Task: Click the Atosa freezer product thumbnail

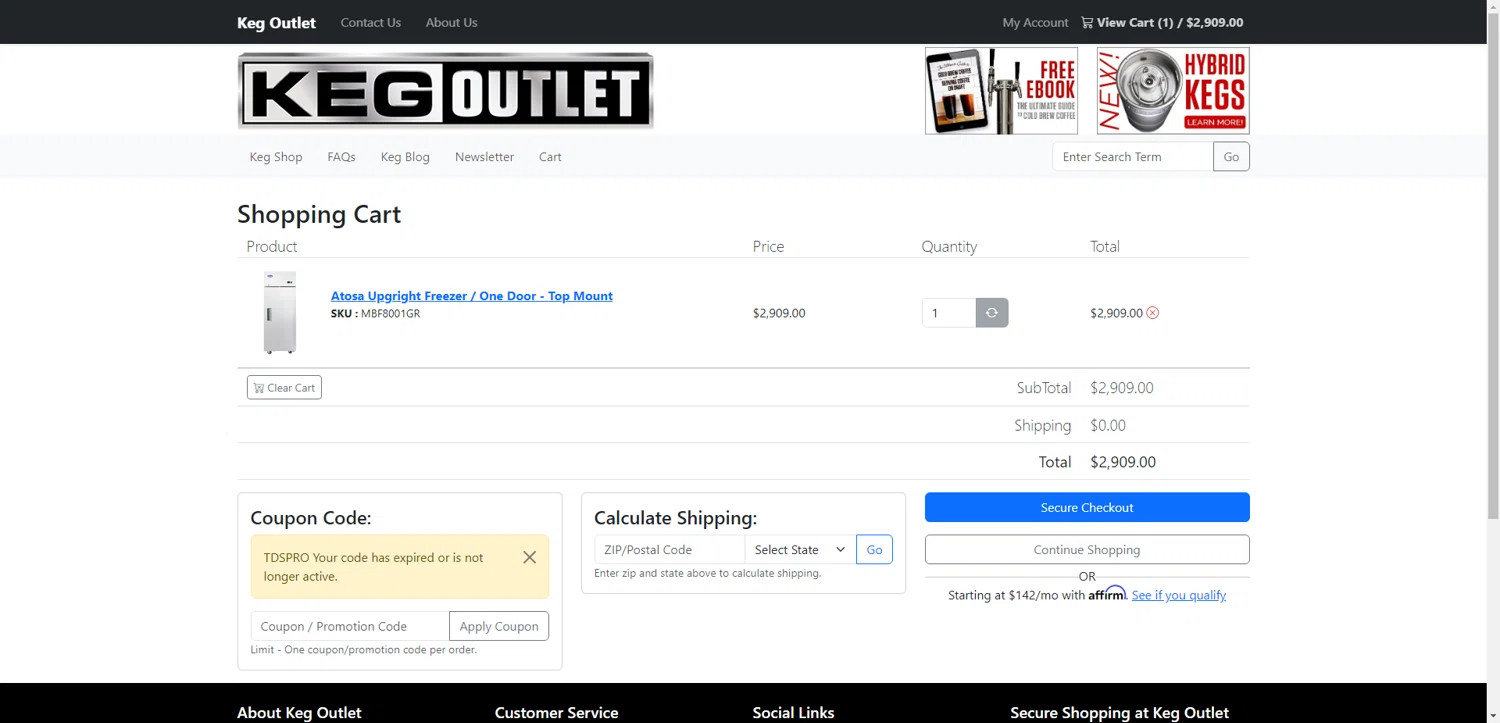Action: pos(280,313)
